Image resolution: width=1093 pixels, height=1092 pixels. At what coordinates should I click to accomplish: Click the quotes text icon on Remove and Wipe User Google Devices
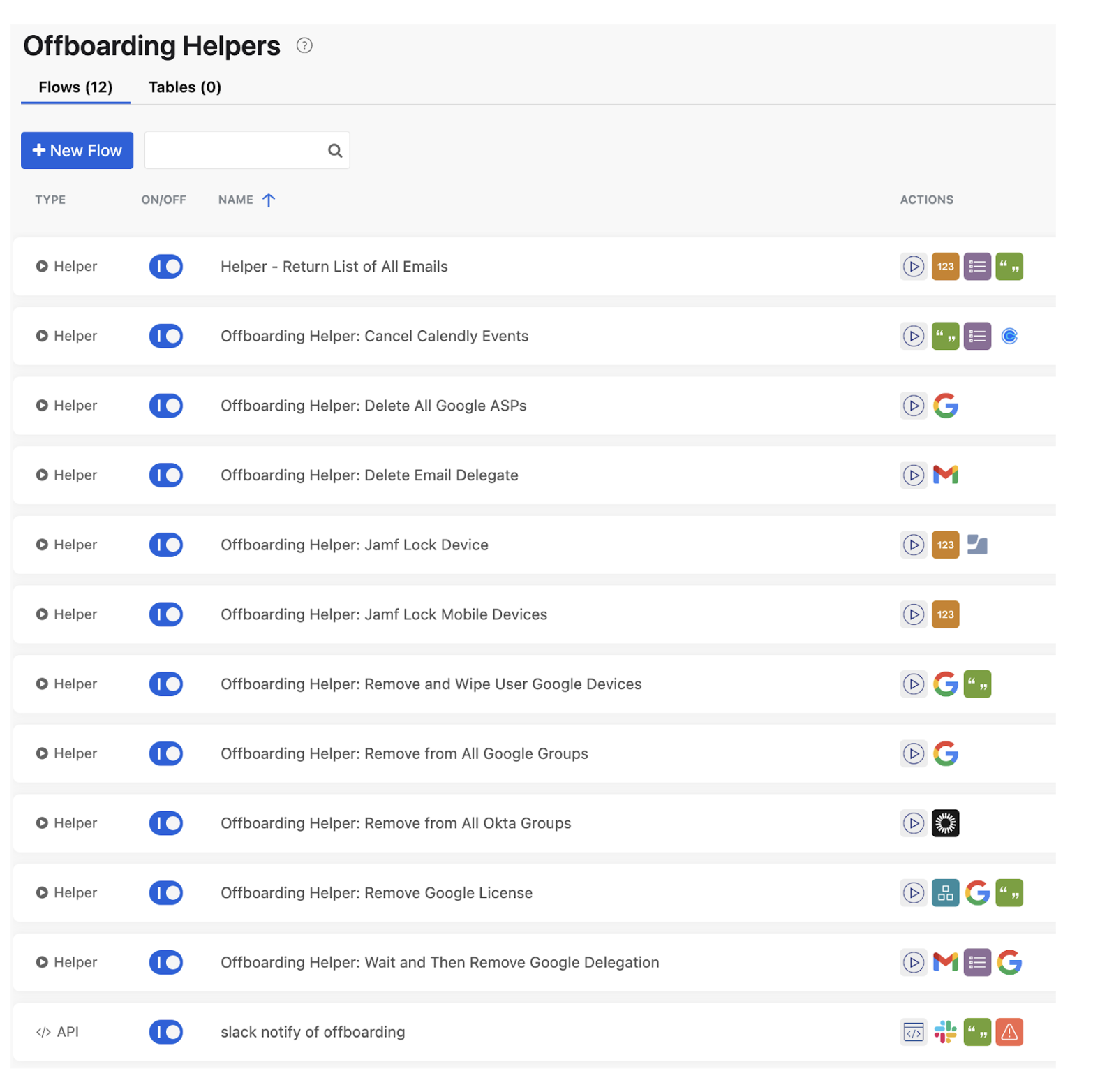pos(977,684)
